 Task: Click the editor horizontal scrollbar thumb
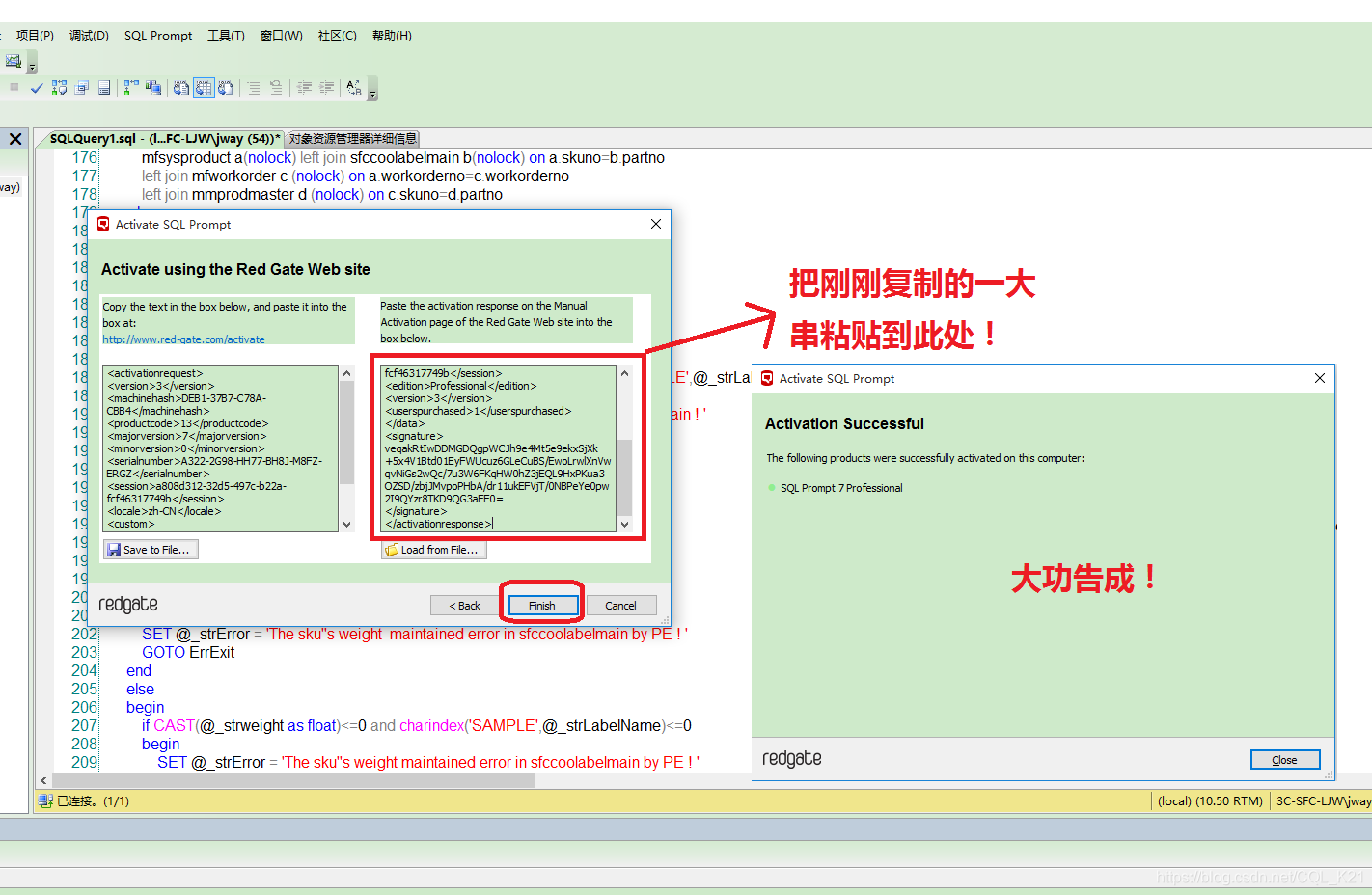[293, 780]
